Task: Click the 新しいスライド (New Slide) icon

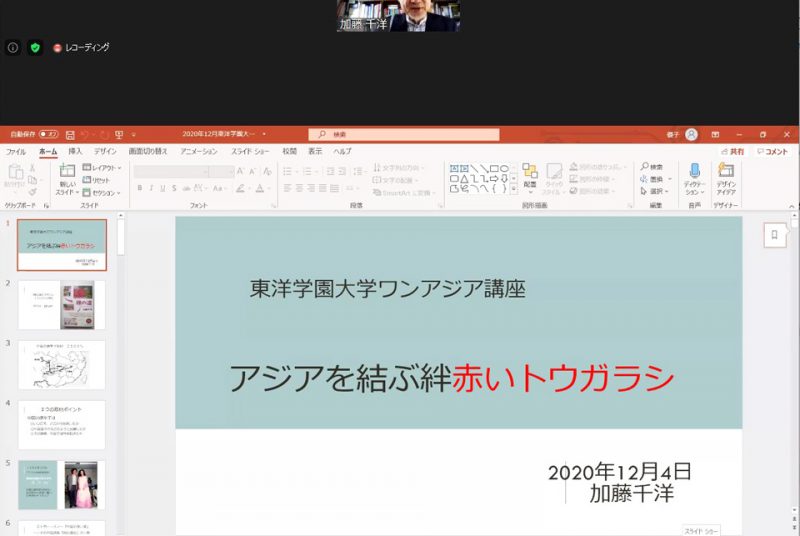Action: tap(67, 170)
